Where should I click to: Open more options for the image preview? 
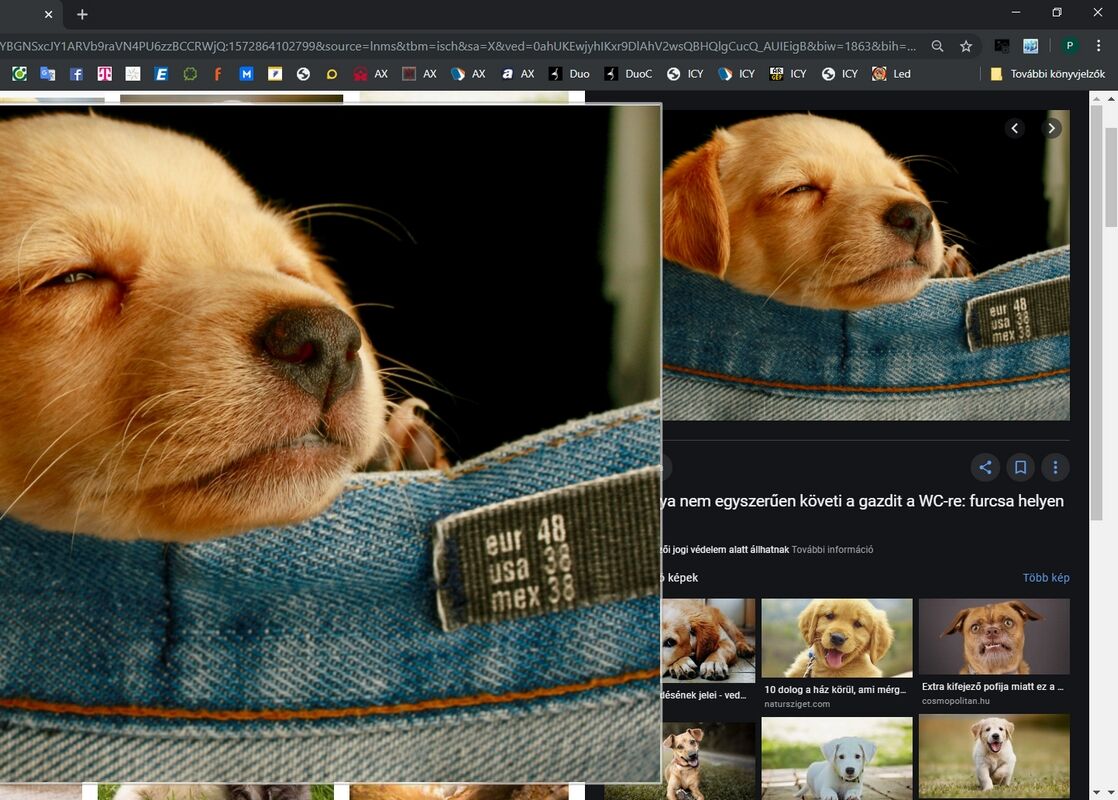click(1055, 467)
